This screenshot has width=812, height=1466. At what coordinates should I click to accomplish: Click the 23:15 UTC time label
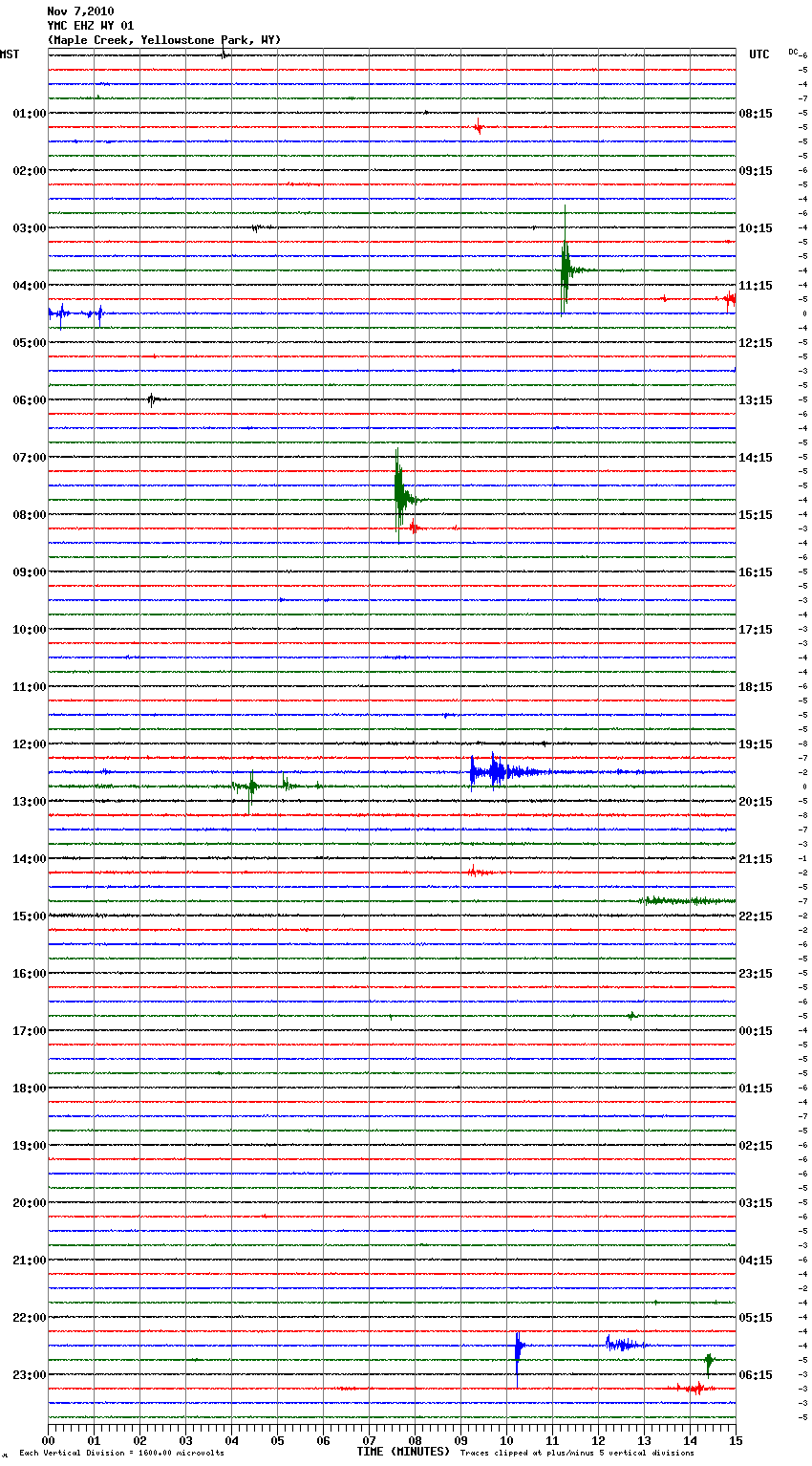click(x=756, y=974)
